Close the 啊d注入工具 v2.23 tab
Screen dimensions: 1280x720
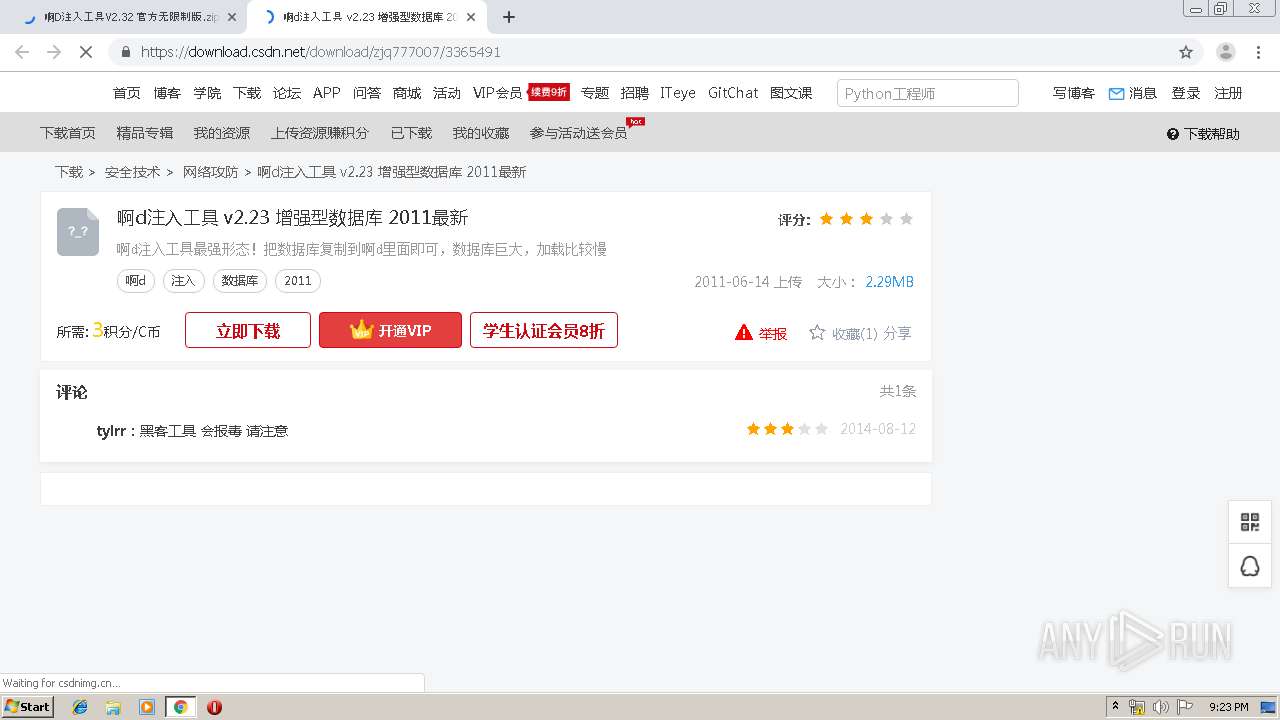click(x=471, y=17)
